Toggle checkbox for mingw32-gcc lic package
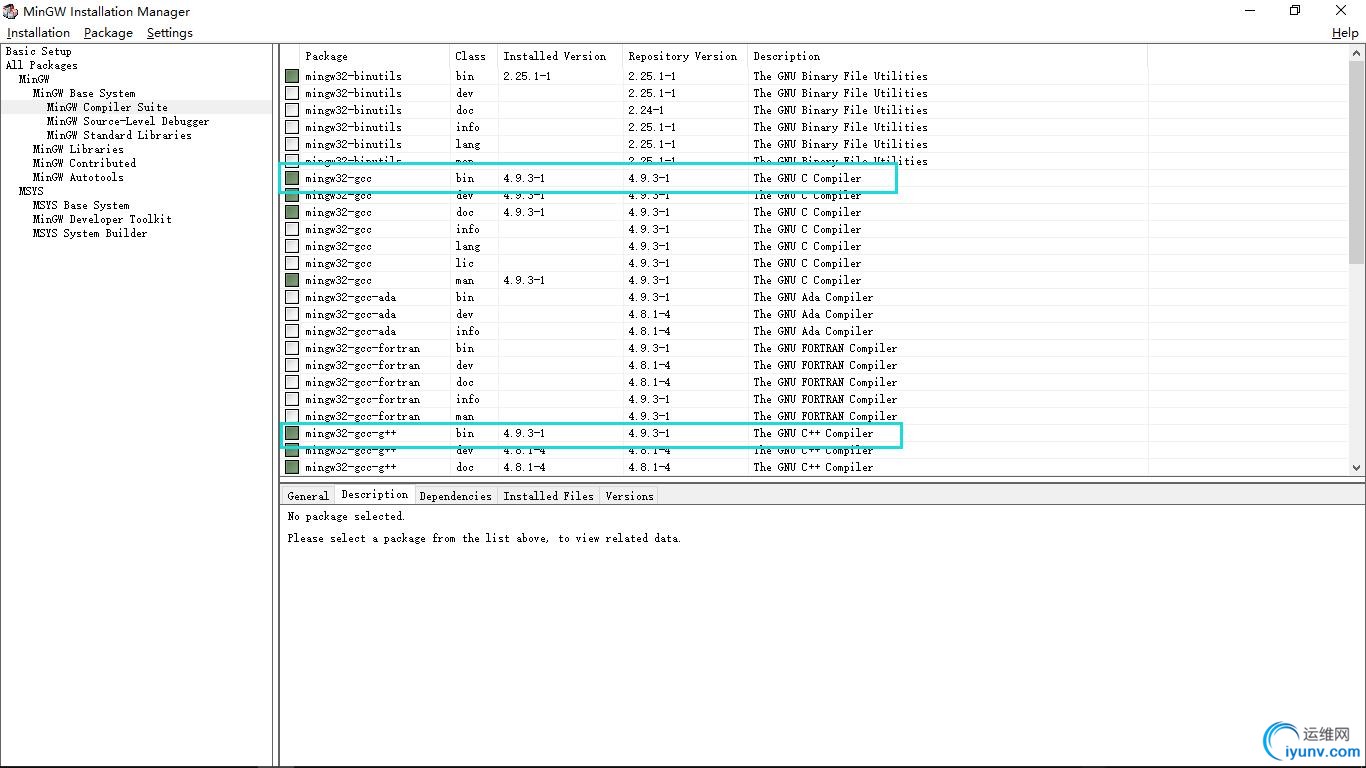The width and height of the screenshot is (1366, 768). pyautogui.click(x=292, y=263)
